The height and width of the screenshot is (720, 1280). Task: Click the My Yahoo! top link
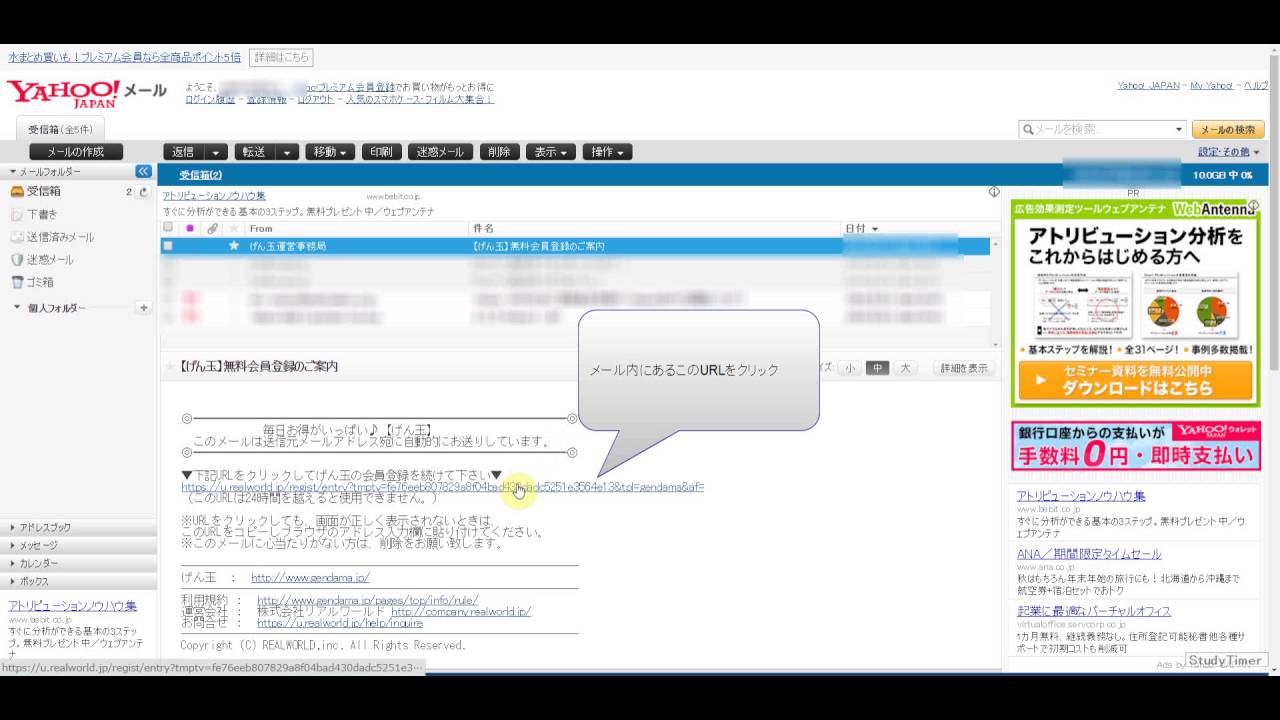pos(1211,86)
